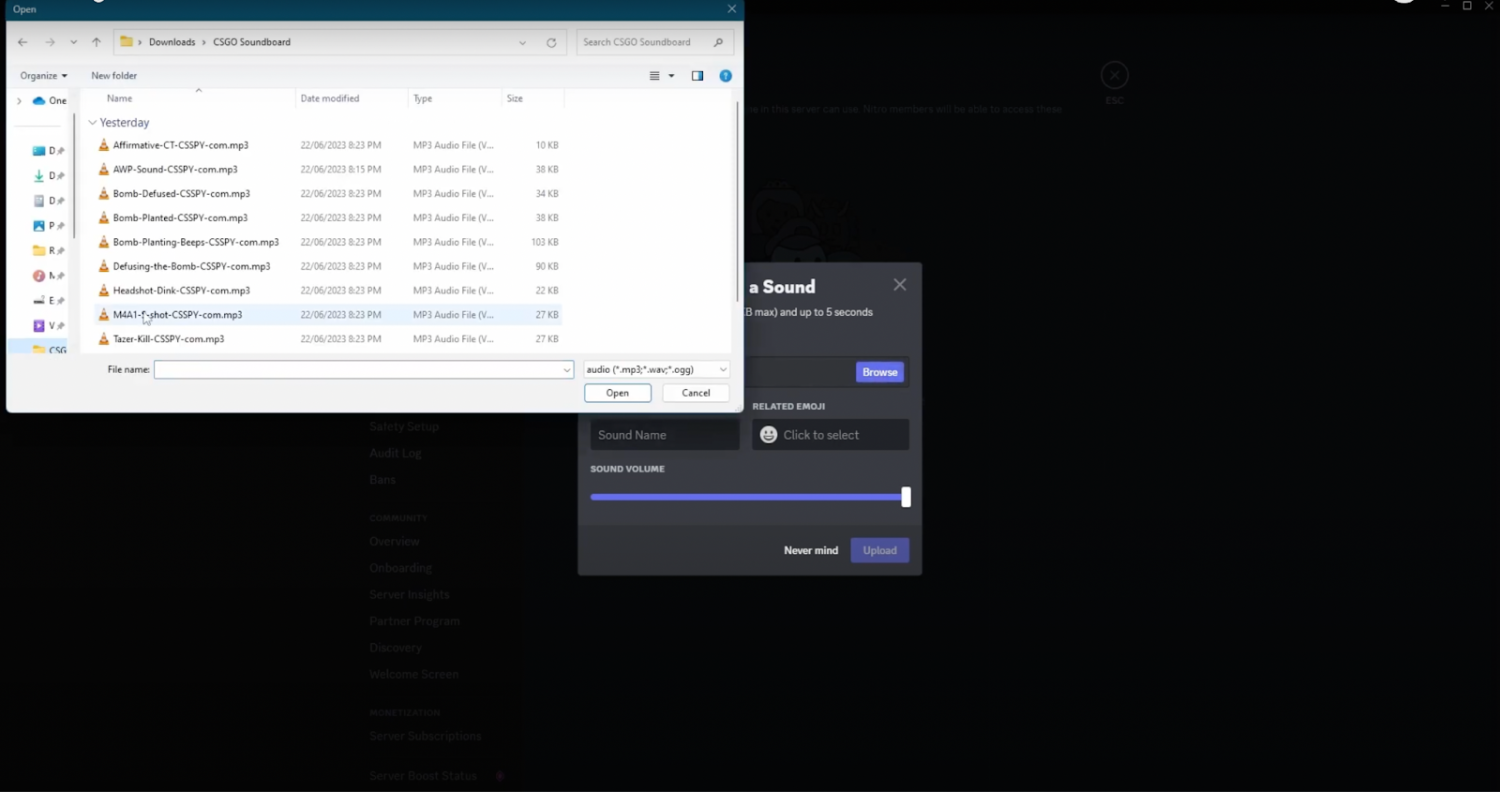Open the change view dropdown arrow
The height and width of the screenshot is (792, 1500).
tap(671, 76)
